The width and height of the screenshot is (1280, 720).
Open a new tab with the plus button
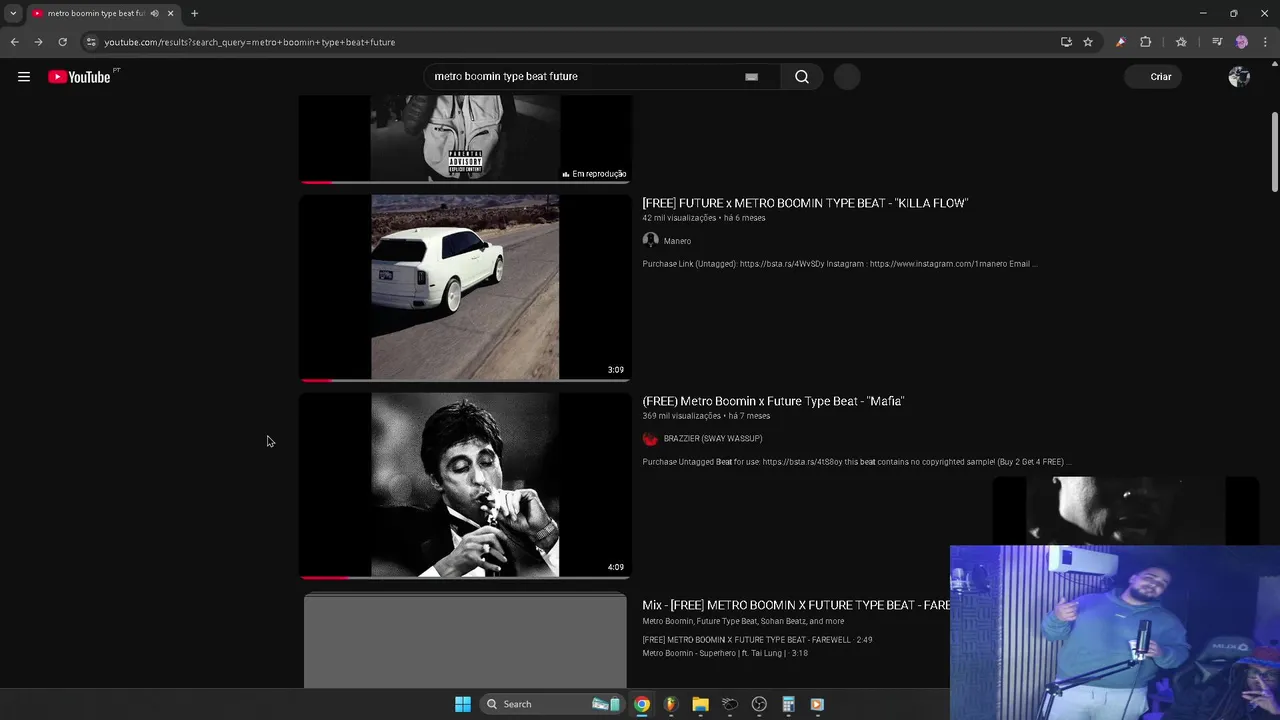pos(194,13)
